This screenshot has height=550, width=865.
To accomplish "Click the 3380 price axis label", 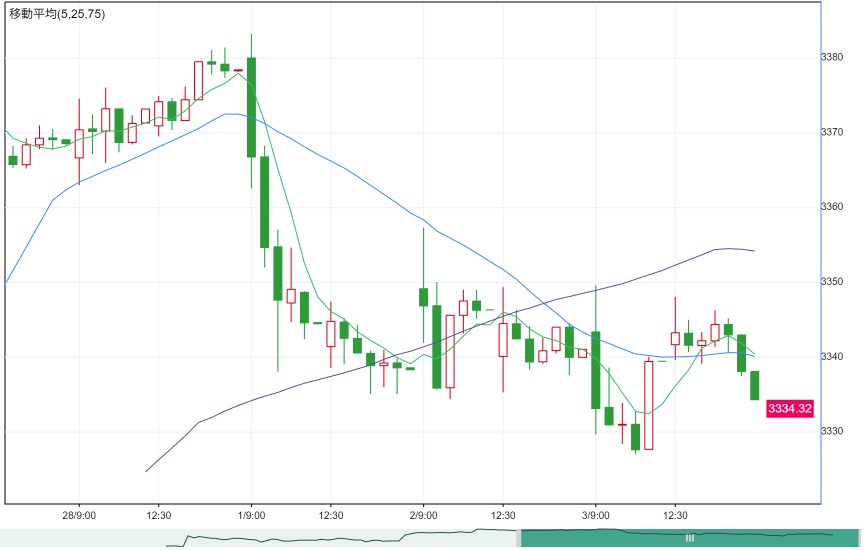I will tap(832, 57).
